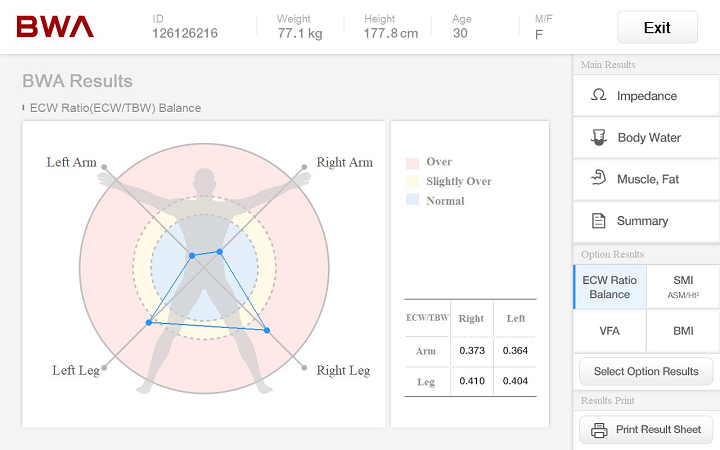Click the Right Arm axis label
The width and height of the screenshot is (720, 450).
pyautogui.click(x=344, y=162)
